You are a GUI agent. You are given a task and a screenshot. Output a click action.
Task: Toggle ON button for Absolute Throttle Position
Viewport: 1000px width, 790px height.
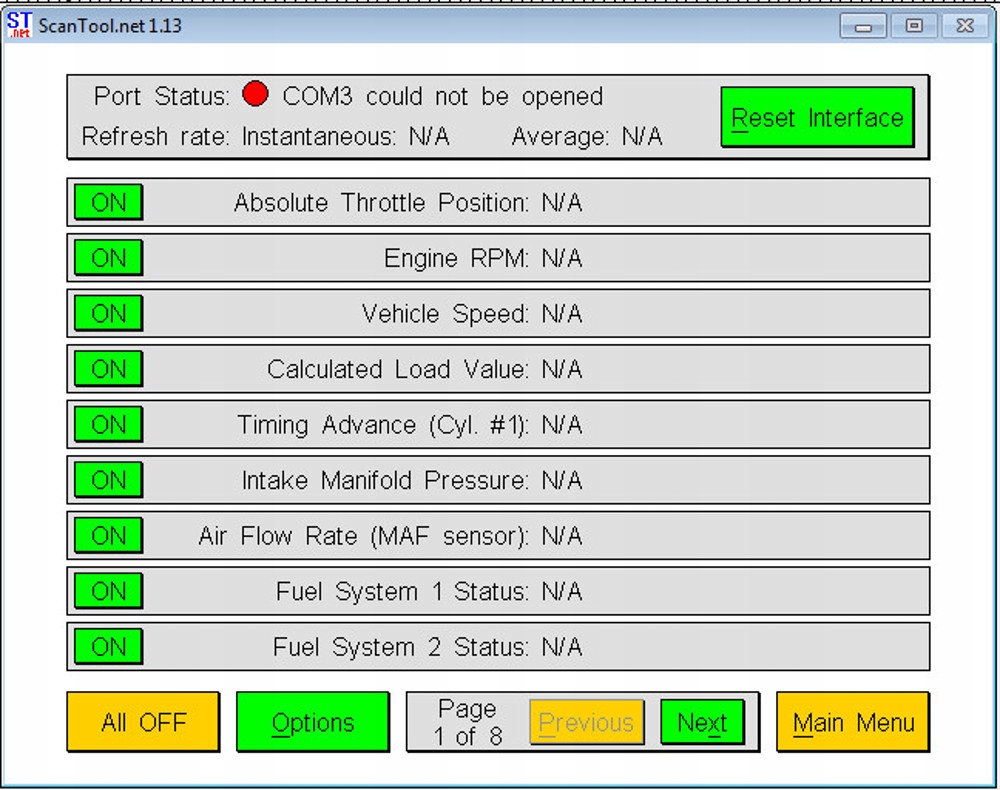108,203
